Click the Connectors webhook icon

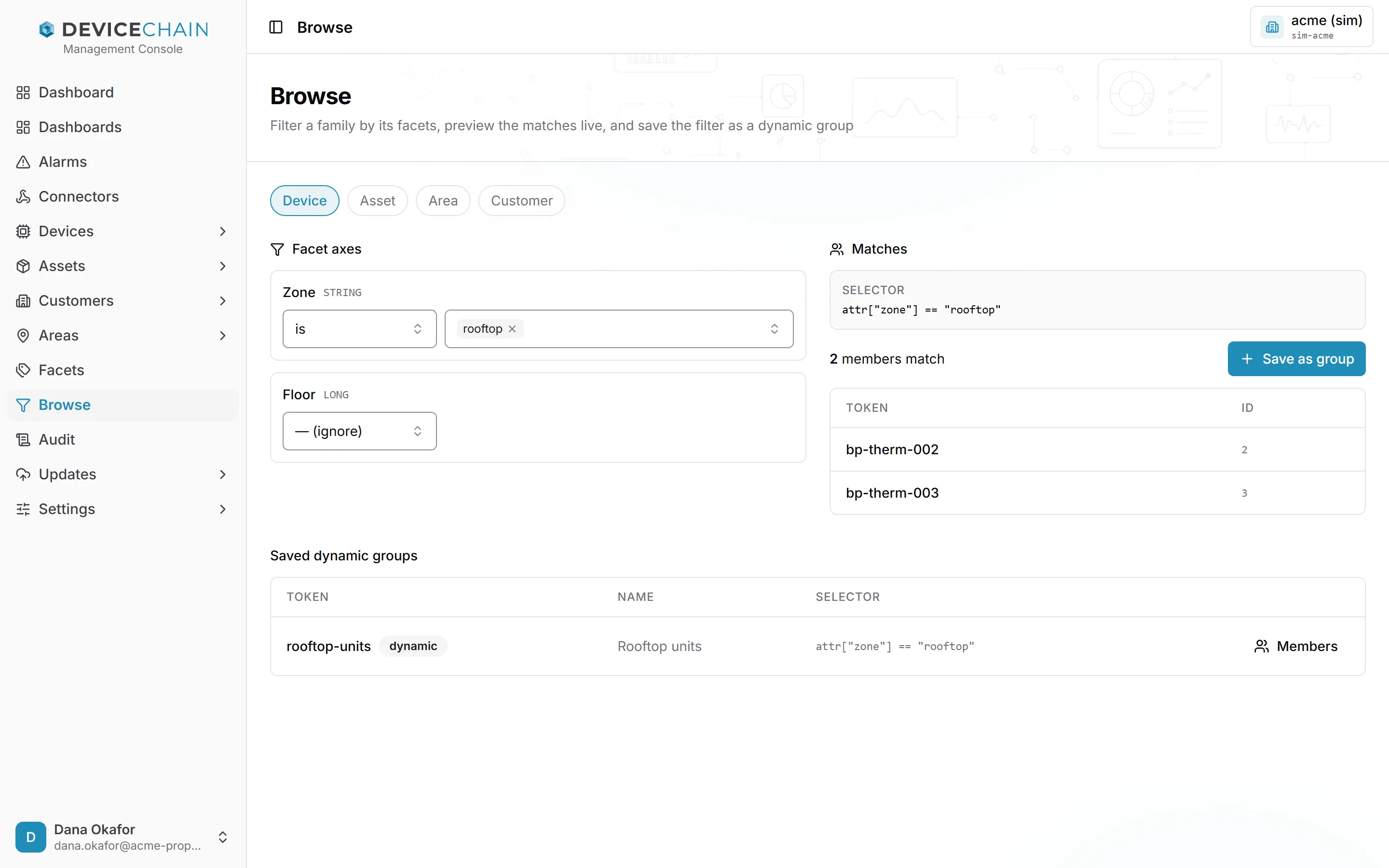click(x=23, y=196)
